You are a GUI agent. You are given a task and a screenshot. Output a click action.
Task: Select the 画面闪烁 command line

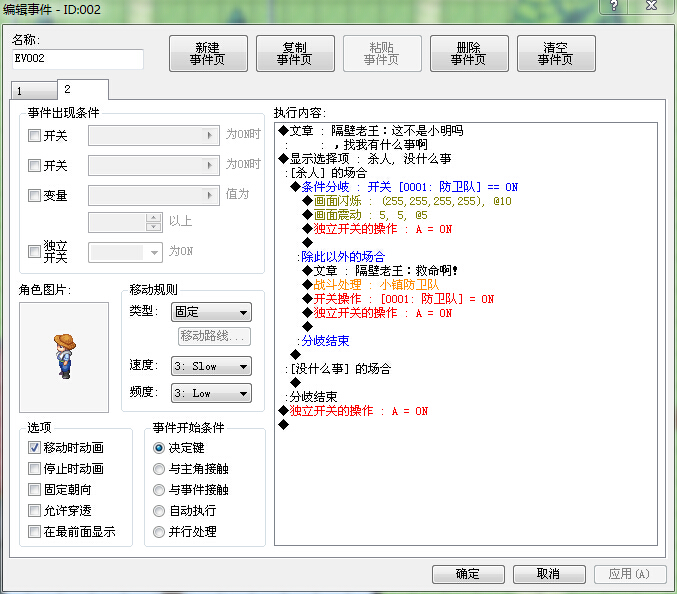[407, 201]
